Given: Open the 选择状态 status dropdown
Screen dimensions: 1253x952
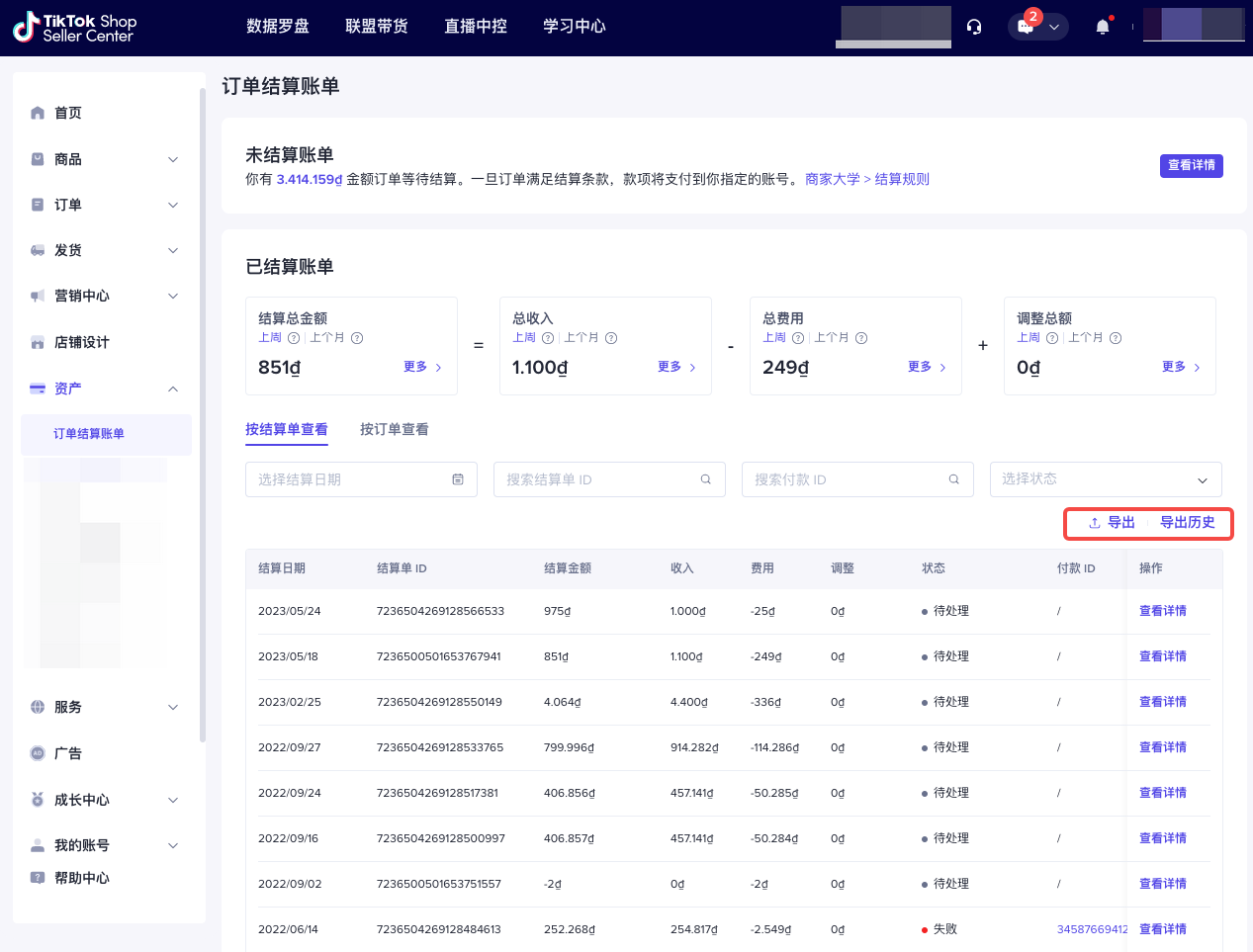Looking at the screenshot, I should click(x=1105, y=479).
